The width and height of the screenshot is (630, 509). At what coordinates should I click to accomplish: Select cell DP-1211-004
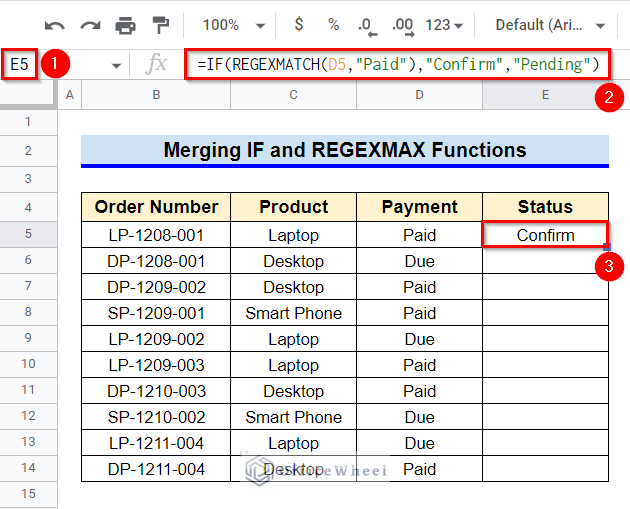(x=156, y=469)
